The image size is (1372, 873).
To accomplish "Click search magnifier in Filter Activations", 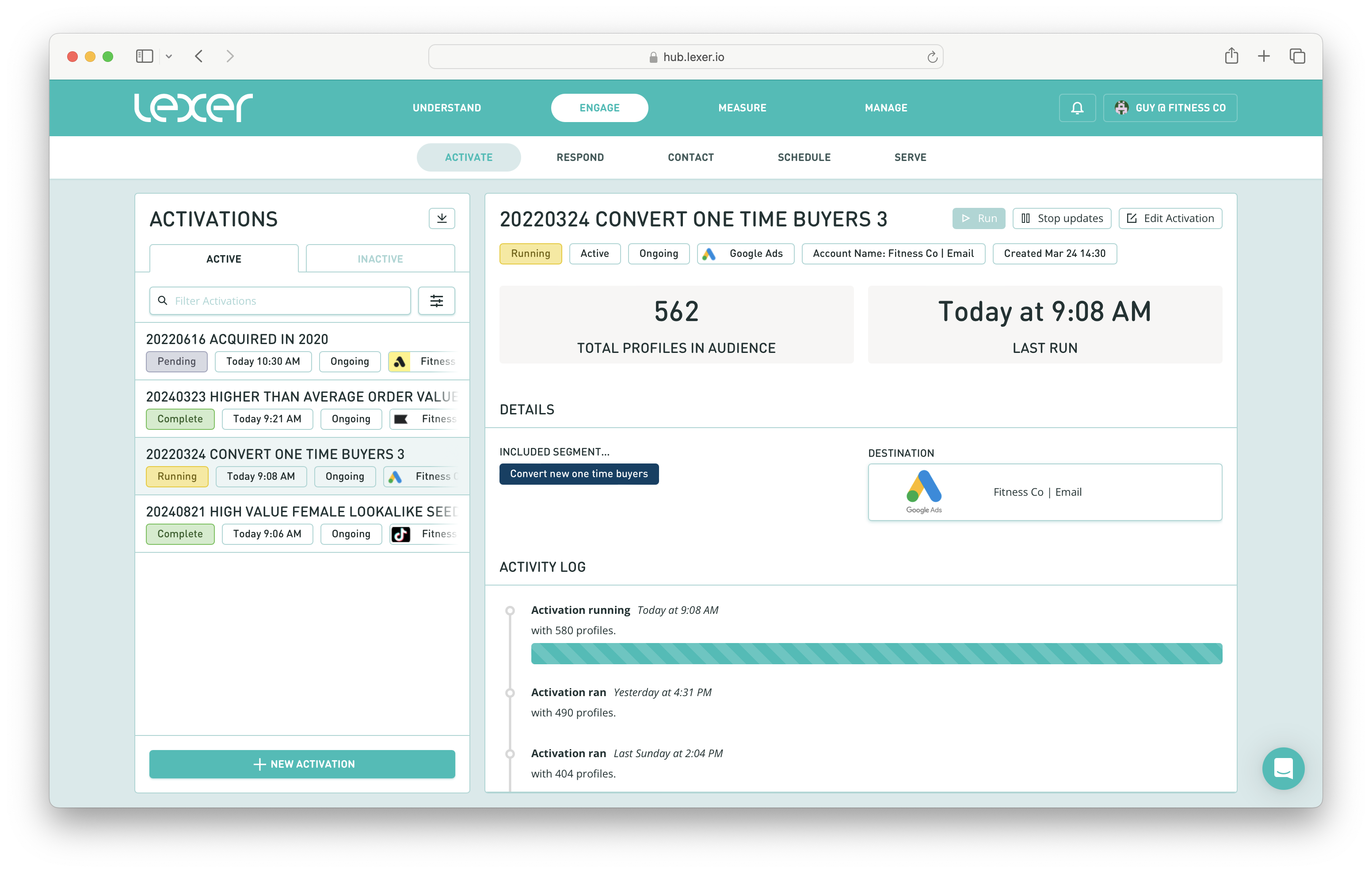I will pyautogui.click(x=162, y=300).
